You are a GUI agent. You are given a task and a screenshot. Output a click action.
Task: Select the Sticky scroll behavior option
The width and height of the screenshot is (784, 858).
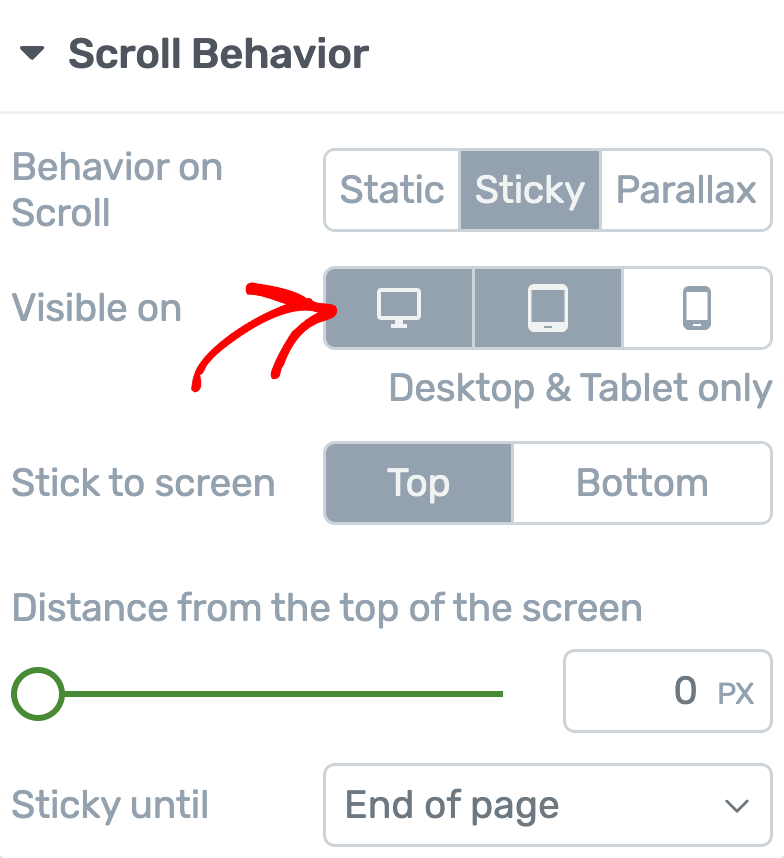pyautogui.click(x=530, y=190)
